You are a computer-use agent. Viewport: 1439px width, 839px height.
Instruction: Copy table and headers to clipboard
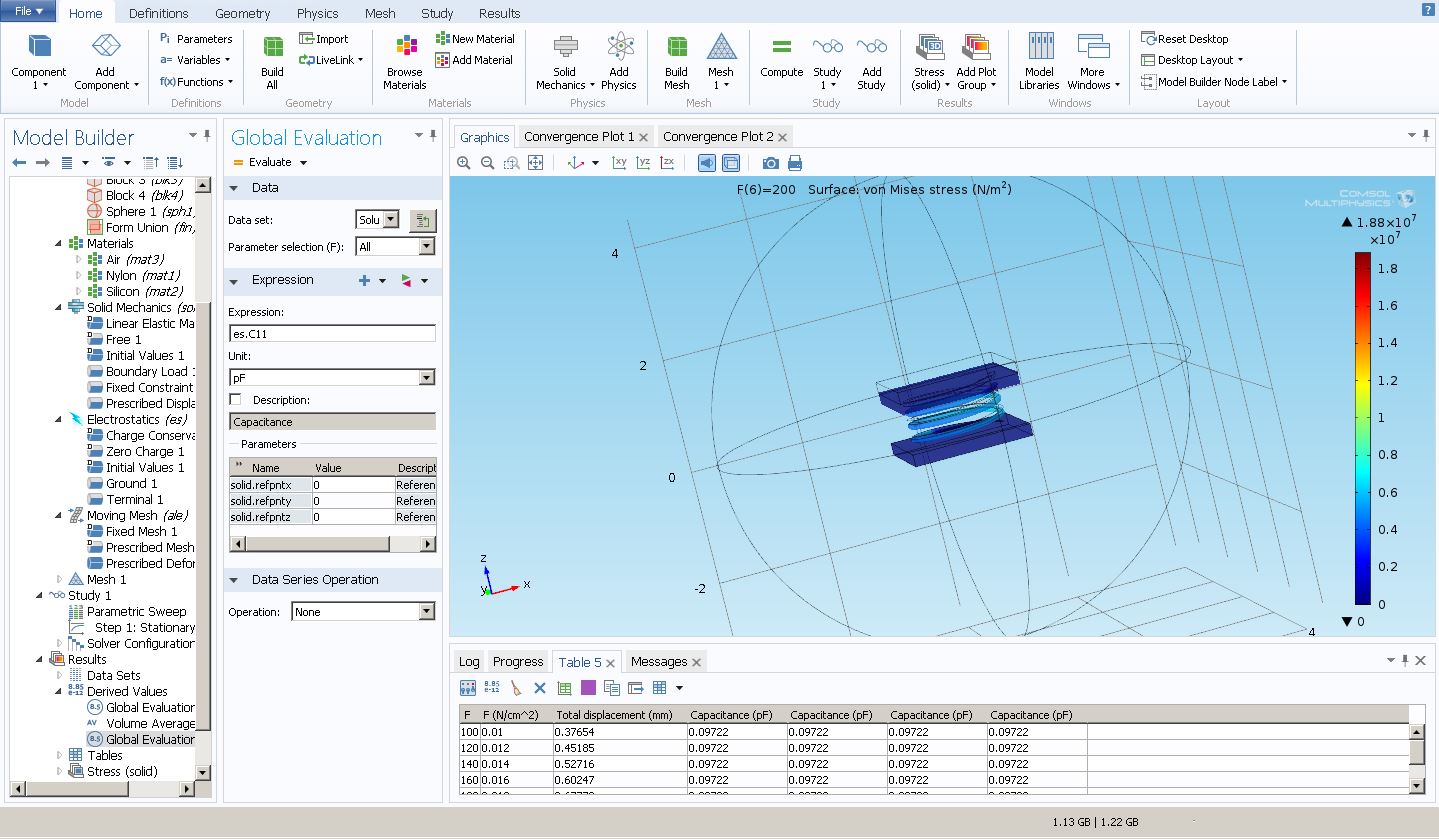(x=612, y=688)
